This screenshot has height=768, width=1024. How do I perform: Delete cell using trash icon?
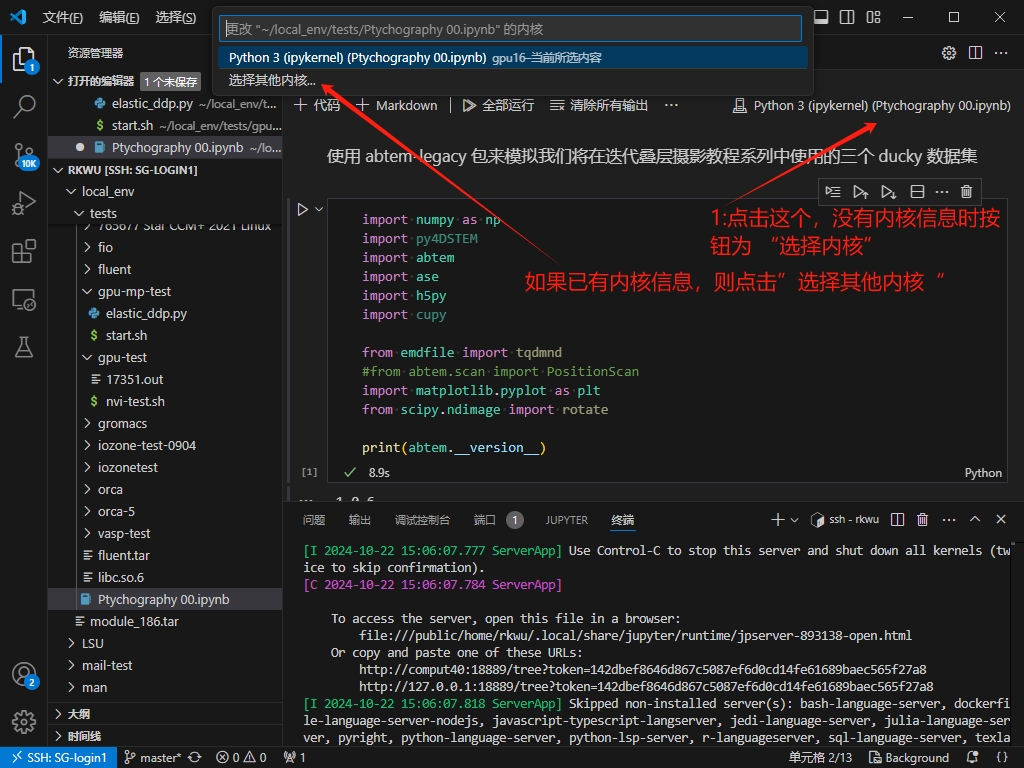[x=967, y=191]
